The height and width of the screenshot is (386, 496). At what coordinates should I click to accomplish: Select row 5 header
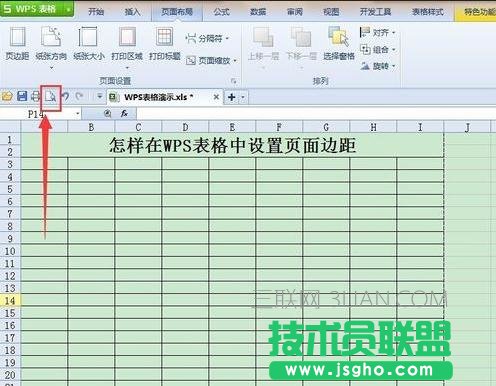coord(10,189)
